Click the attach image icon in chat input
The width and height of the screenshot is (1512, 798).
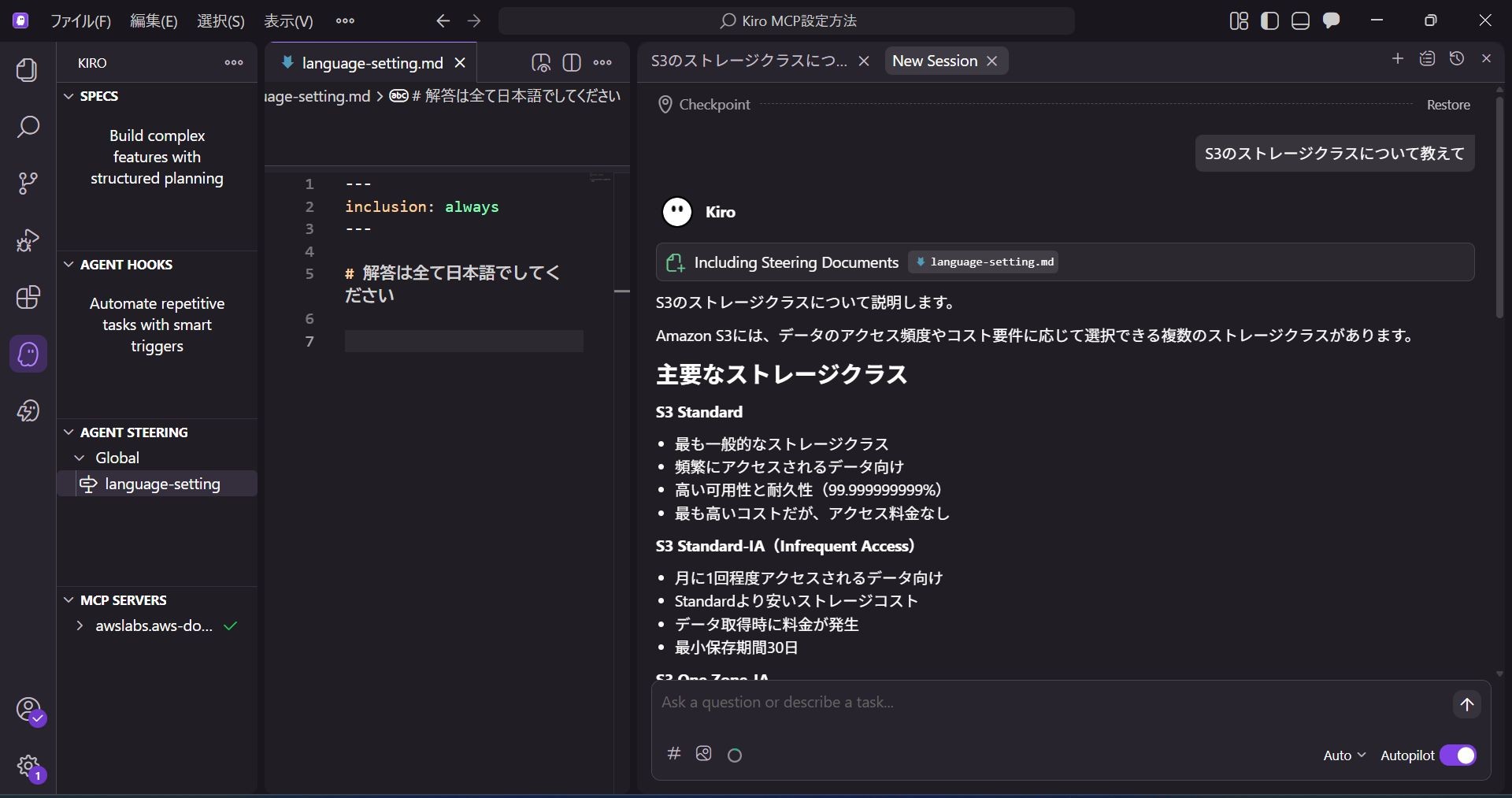pyautogui.click(x=703, y=754)
